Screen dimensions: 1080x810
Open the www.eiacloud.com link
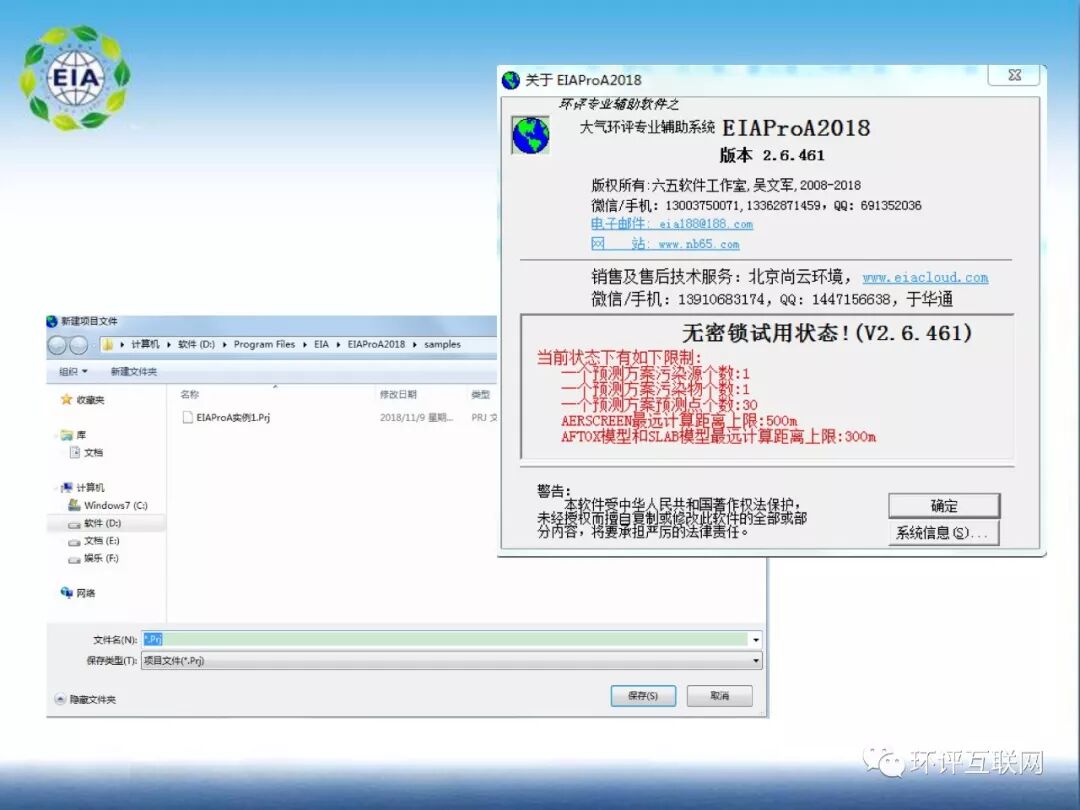(925, 278)
